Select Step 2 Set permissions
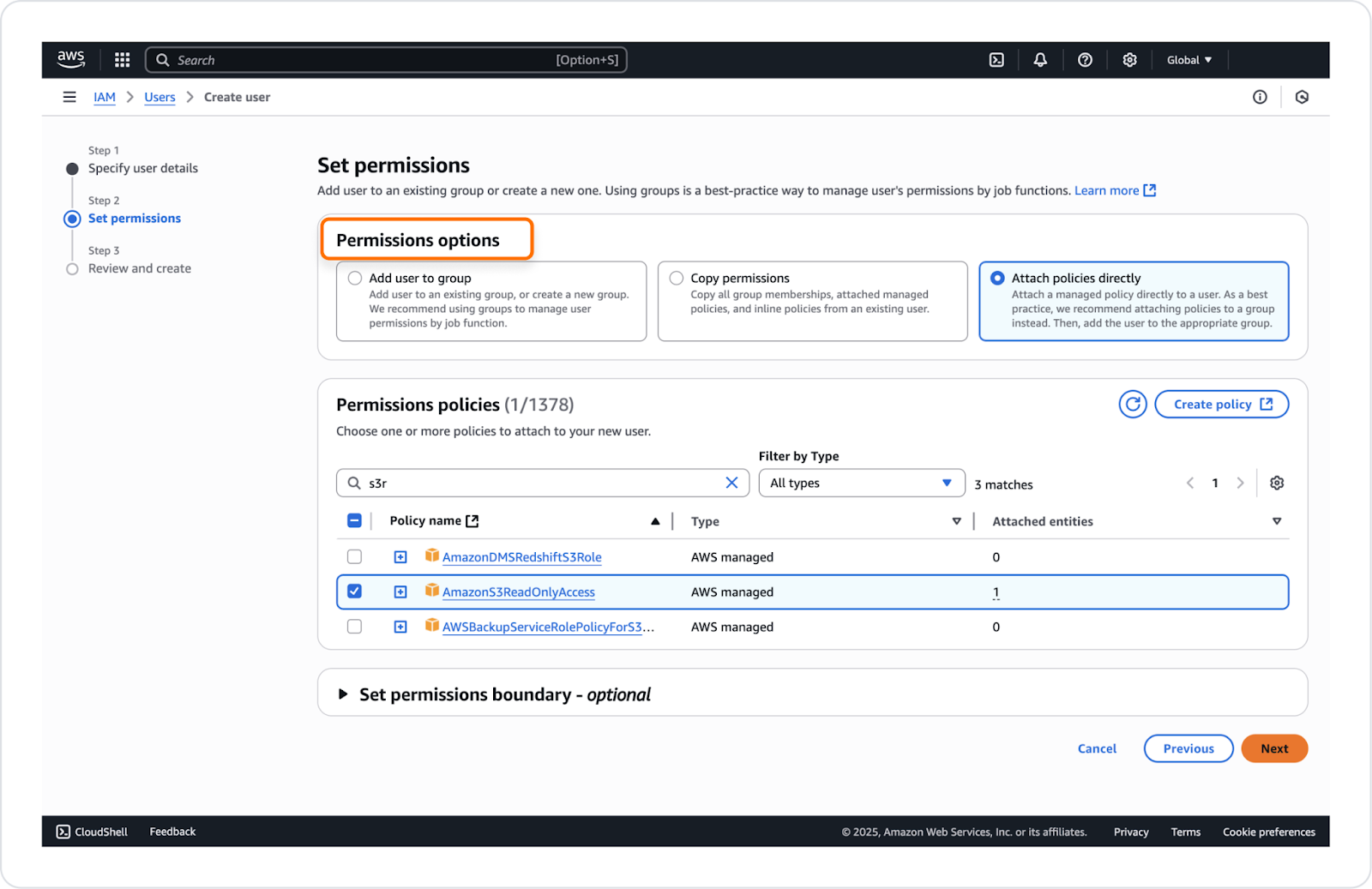 (135, 219)
